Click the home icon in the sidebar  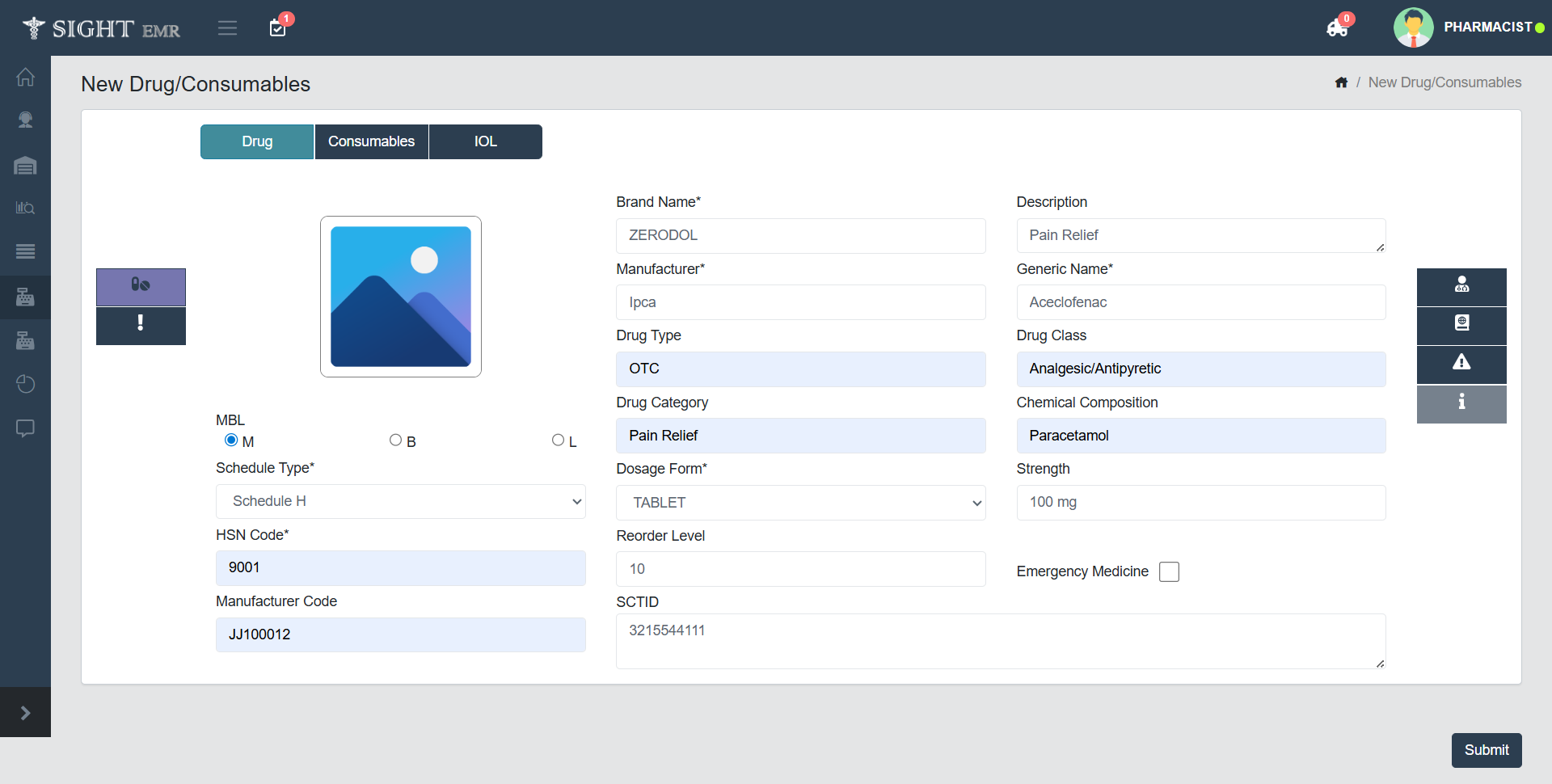pyautogui.click(x=25, y=78)
